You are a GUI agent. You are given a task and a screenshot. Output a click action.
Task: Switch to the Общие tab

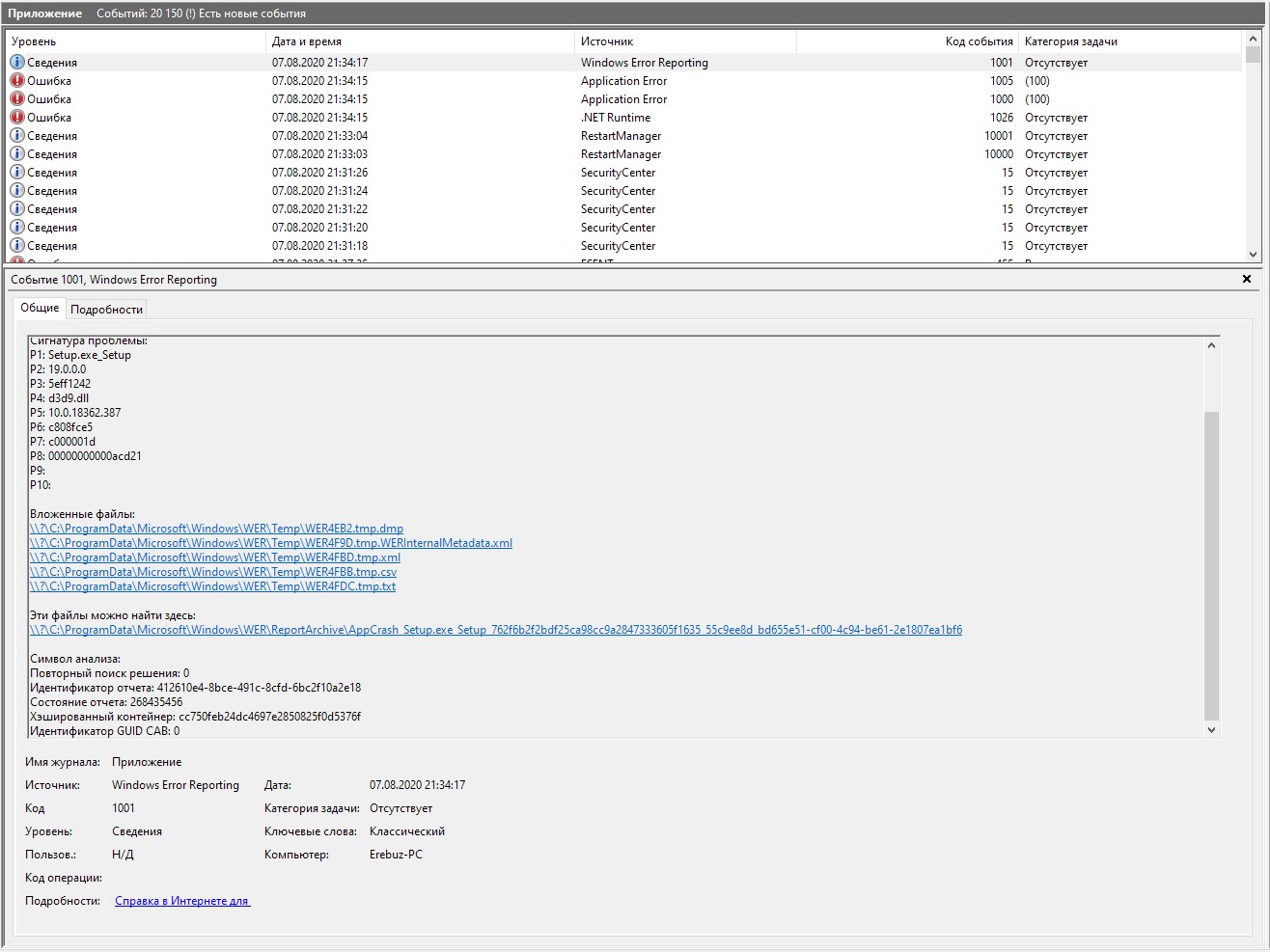coord(40,308)
